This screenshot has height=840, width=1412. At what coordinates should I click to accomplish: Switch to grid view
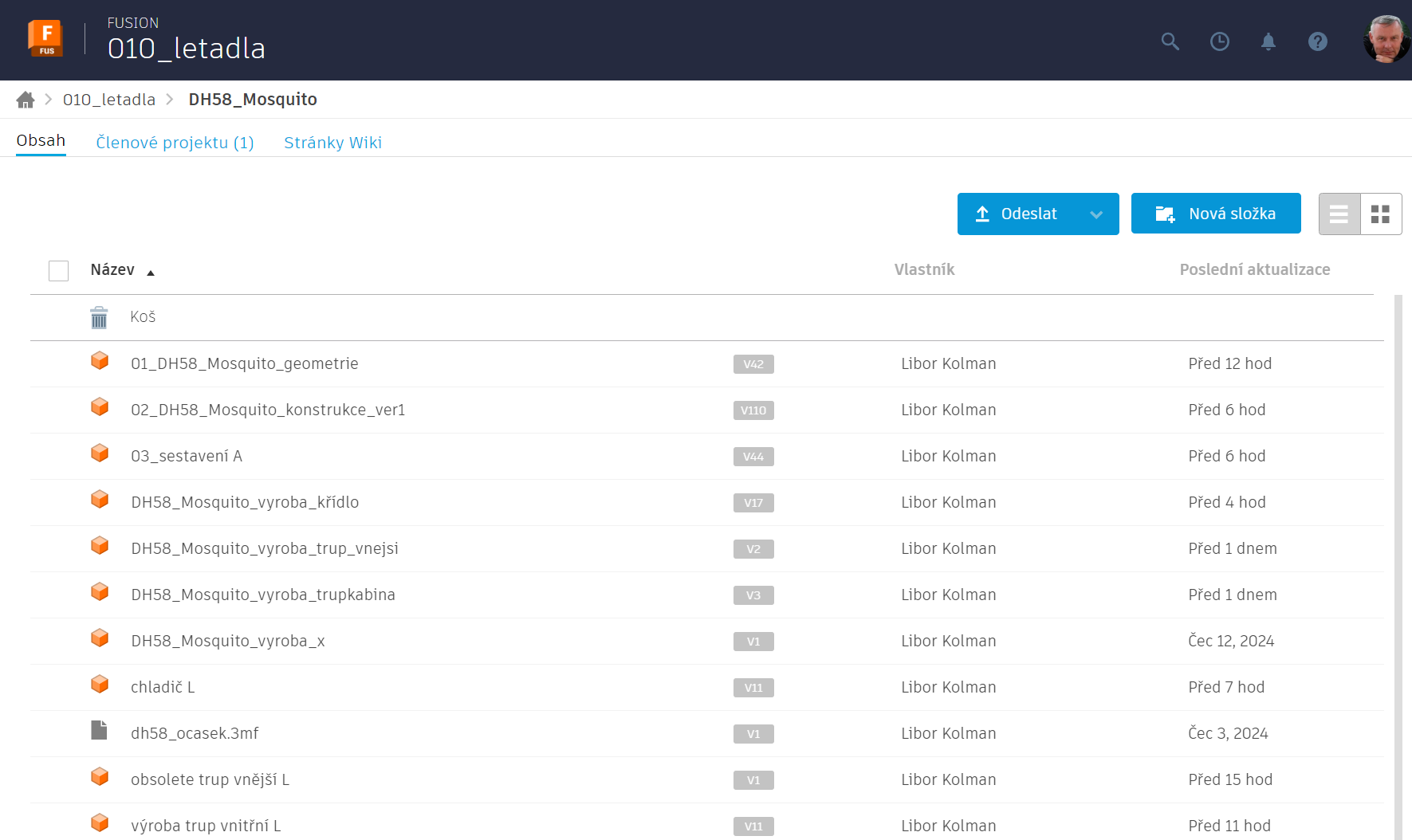tap(1380, 214)
